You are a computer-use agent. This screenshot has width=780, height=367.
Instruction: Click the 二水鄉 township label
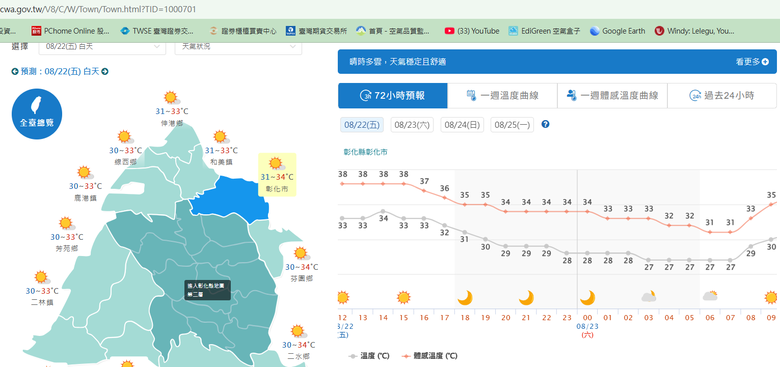(298, 356)
